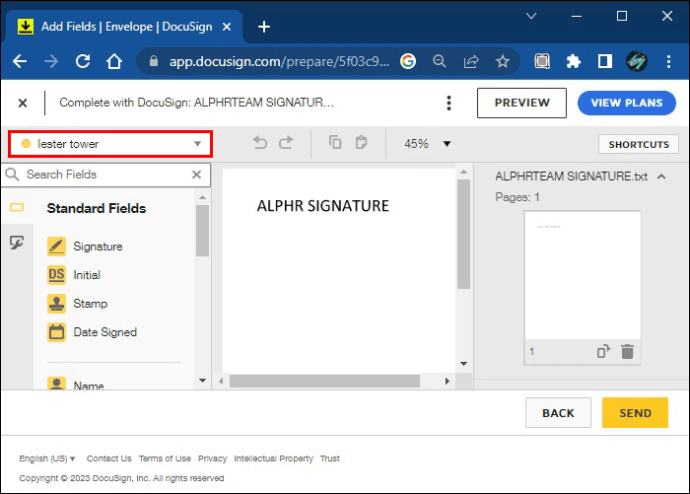This screenshot has width=690, height=494.
Task: Open the Extensions puzzle menu
Action: pyautogui.click(x=573, y=61)
